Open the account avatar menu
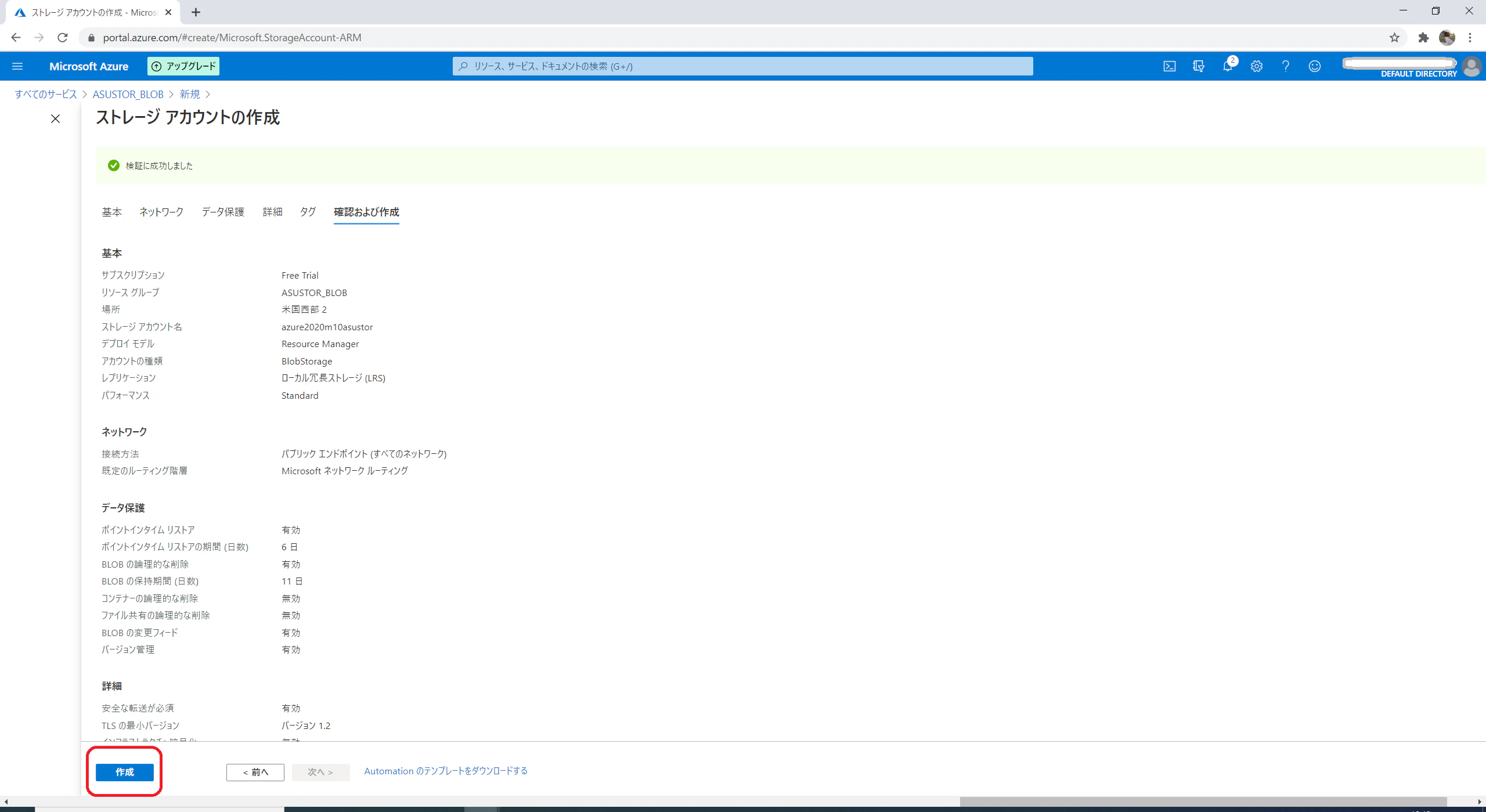 coord(1471,66)
